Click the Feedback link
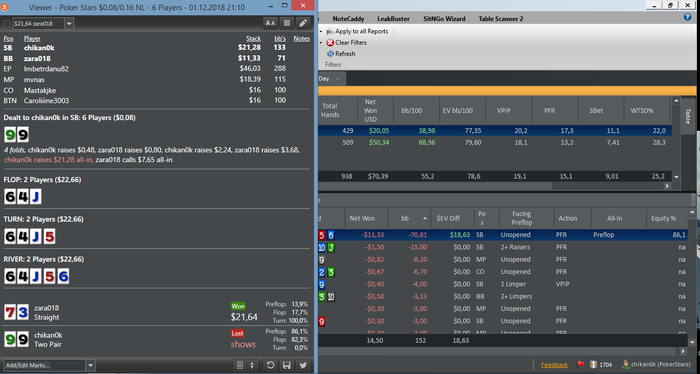Image resolution: width=700 pixels, height=374 pixels. (x=554, y=365)
